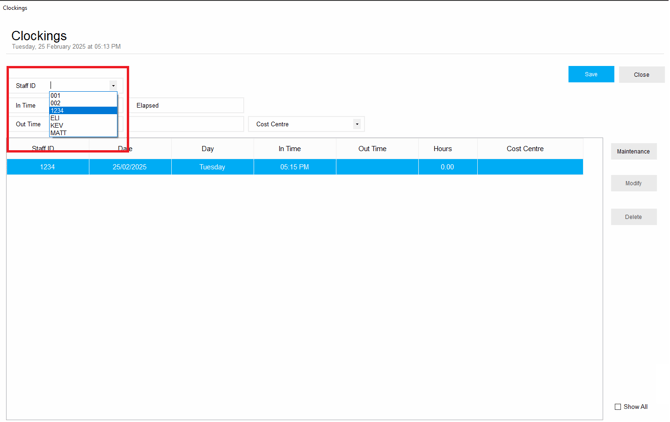Click the Hours column header
Image resolution: width=670 pixels, height=422 pixels.
click(x=442, y=149)
